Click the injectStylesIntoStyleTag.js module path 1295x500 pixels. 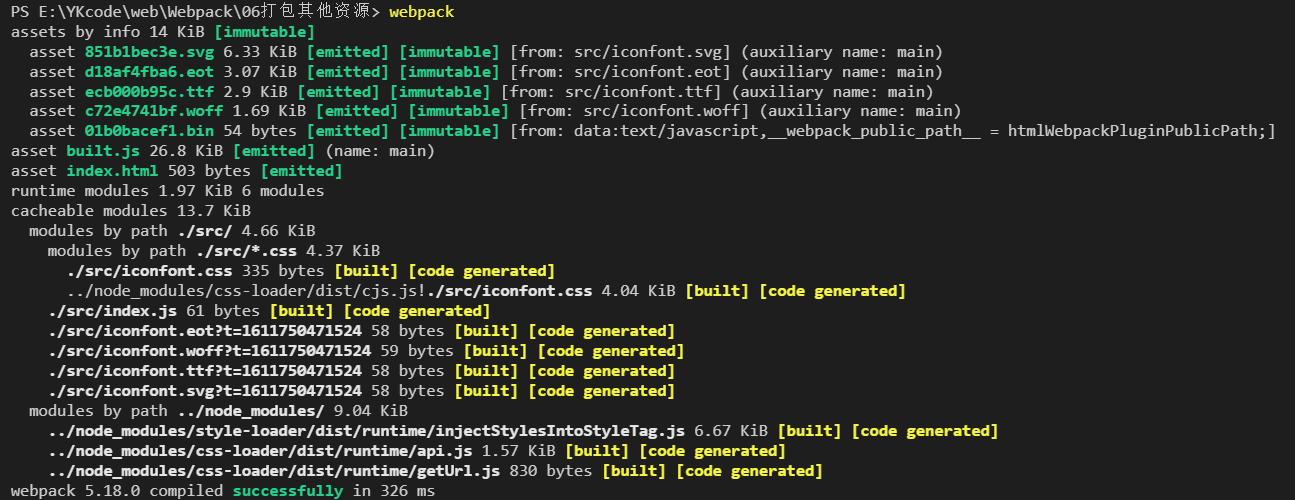pyautogui.click(x=366, y=431)
